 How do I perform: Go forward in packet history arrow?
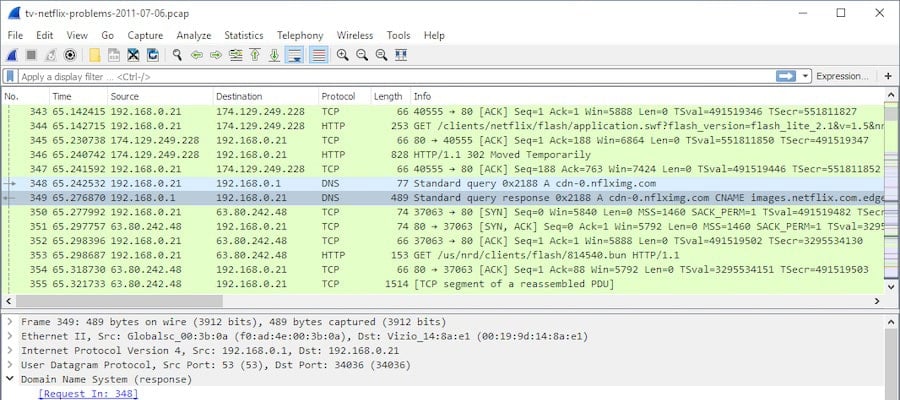tap(216, 55)
